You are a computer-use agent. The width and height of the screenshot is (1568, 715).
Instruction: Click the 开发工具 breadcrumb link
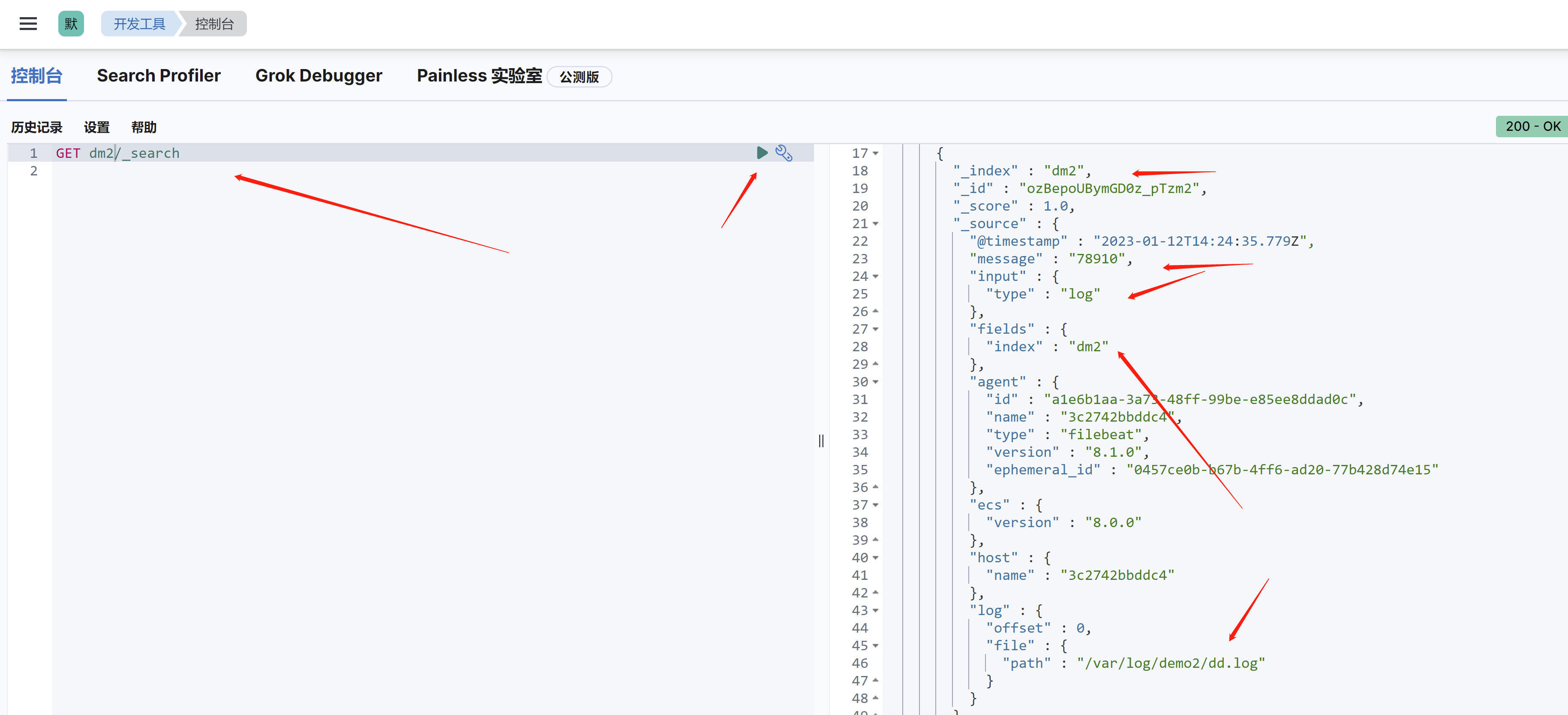(x=139, y=24)
